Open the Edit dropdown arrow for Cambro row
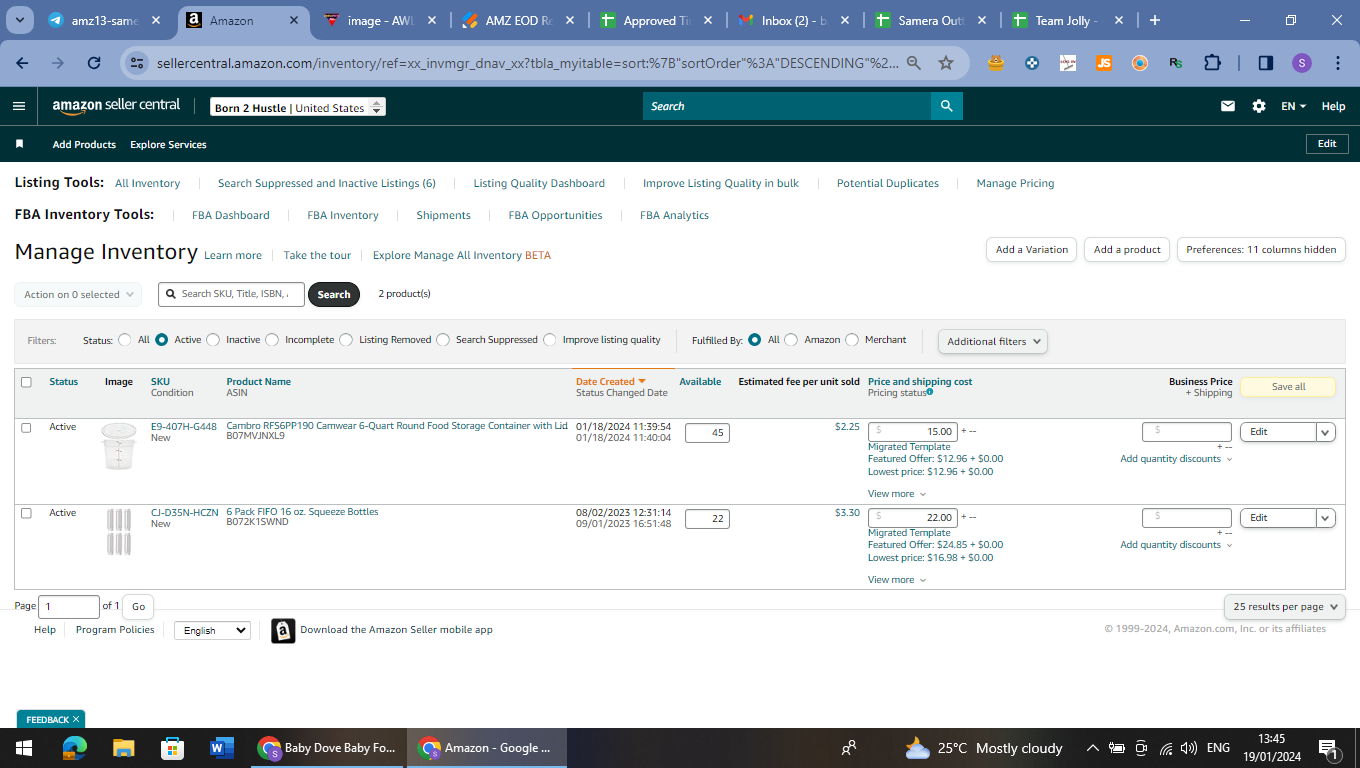The image size is (1360, 768). 1326,432
